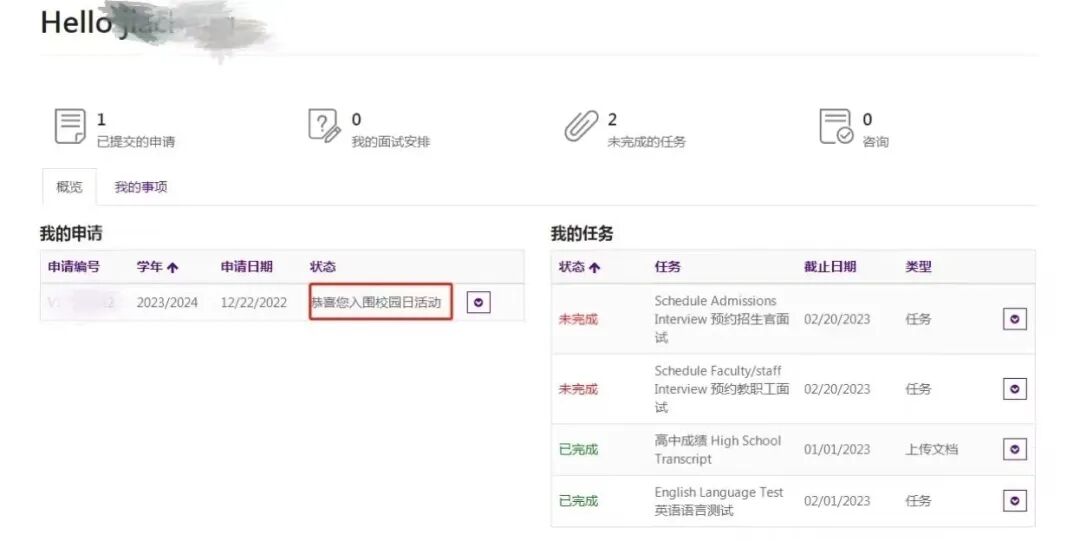Open dropdown for Schedule Admissions Interview task

[1015, 319]
